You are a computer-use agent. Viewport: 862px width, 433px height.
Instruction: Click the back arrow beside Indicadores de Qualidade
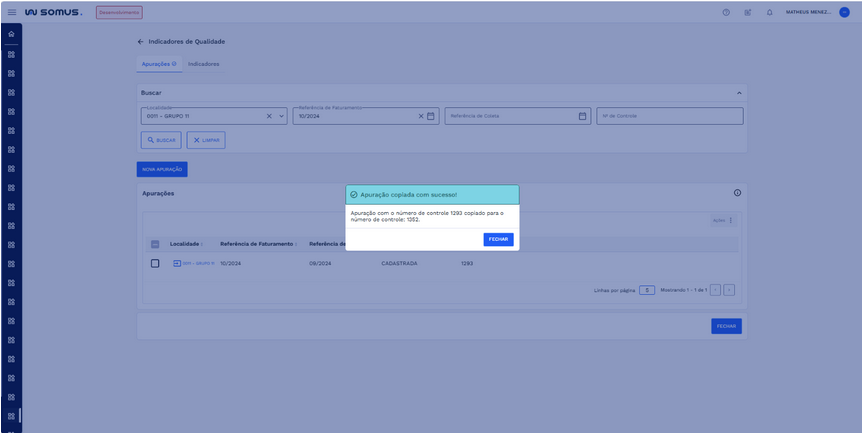(140, 42)
